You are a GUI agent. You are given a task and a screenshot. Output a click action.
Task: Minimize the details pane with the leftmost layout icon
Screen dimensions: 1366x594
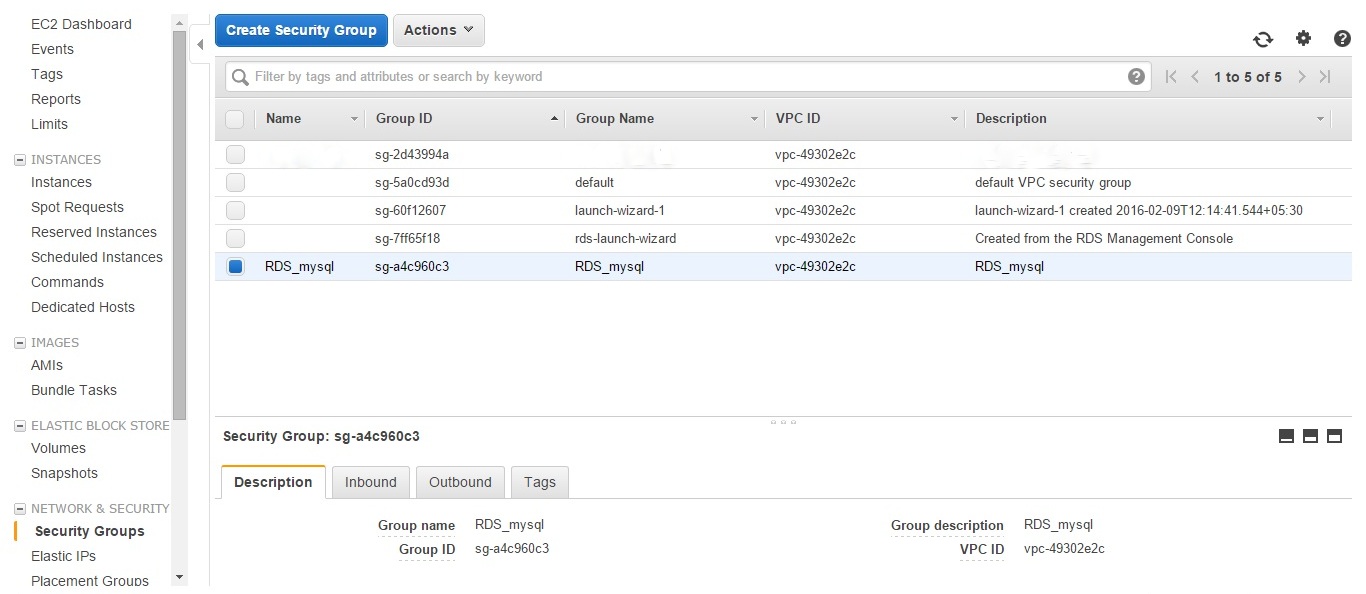coord(1286,436)
